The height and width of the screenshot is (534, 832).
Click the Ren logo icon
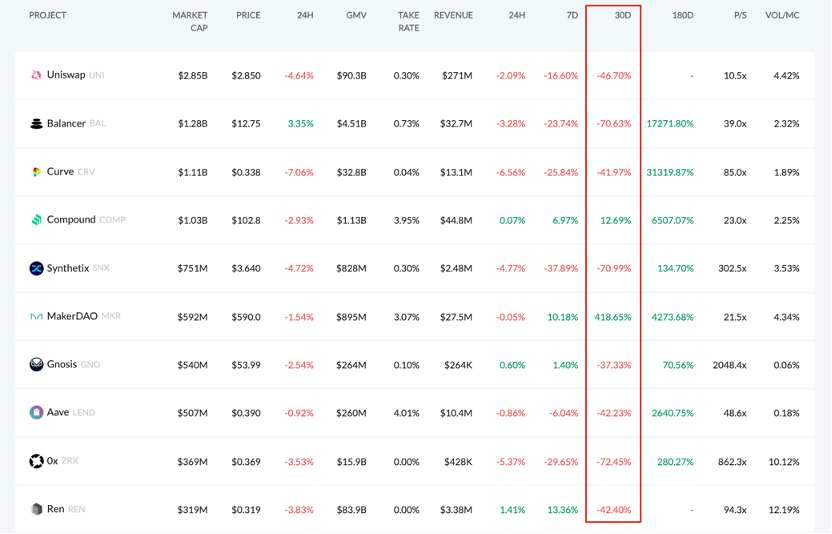click(36, 509)
